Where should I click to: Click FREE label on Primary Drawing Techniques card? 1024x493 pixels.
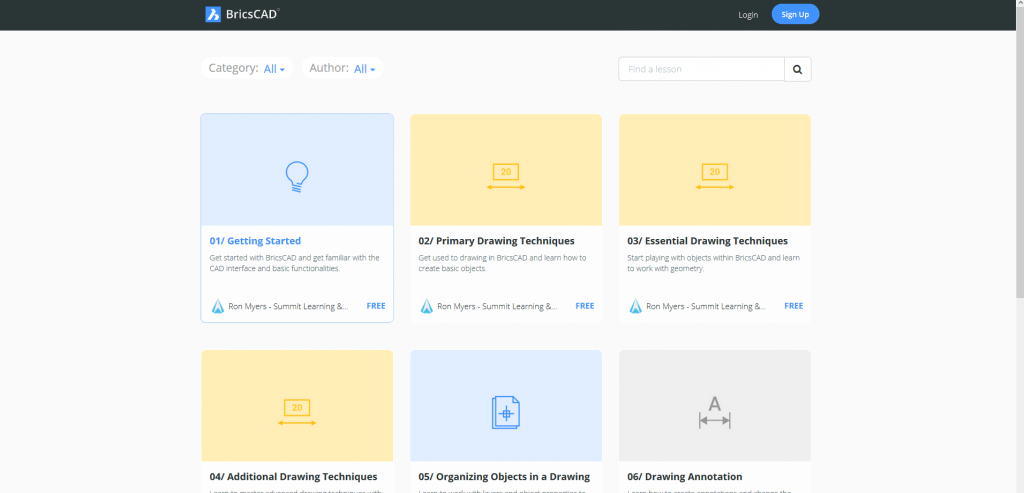click(584, 306)
